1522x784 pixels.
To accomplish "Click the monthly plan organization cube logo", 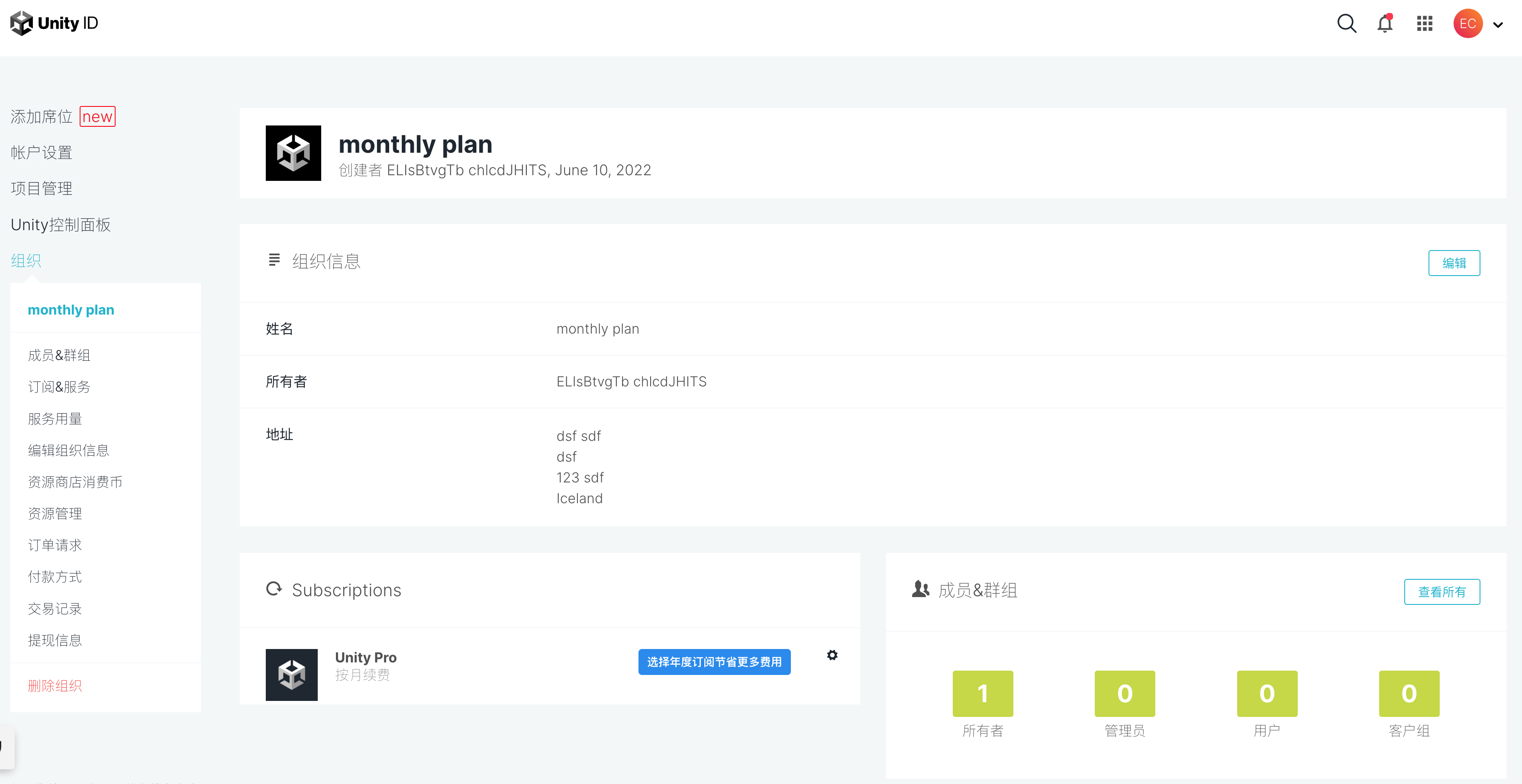I will coord(293,153).
